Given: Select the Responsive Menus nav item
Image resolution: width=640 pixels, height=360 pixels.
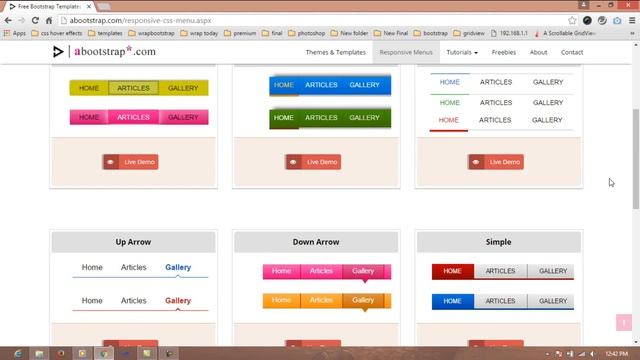Looking at the screenshot, I should [x=406, y=52].
